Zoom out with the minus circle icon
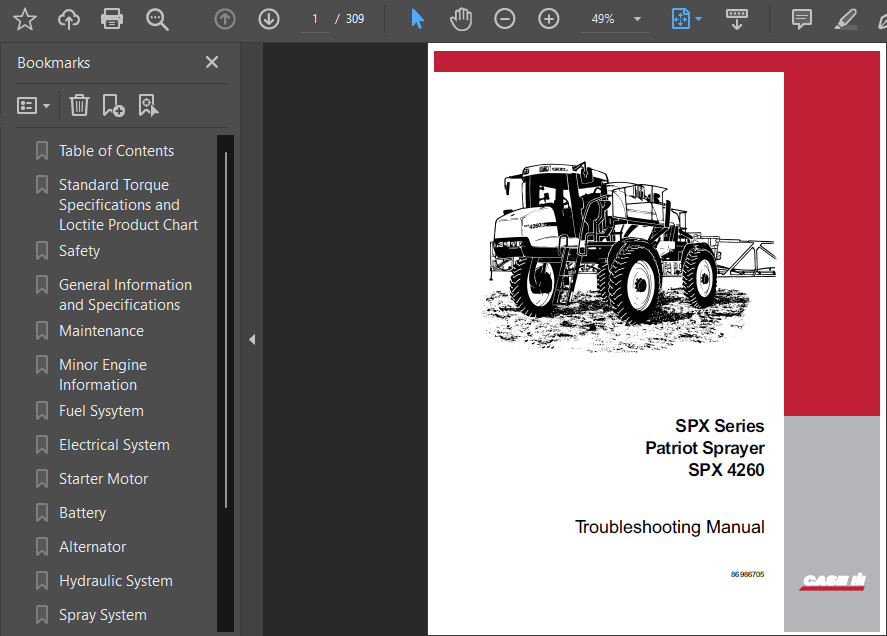The width and height of the screenshot is (887, 636). point(504,19)
